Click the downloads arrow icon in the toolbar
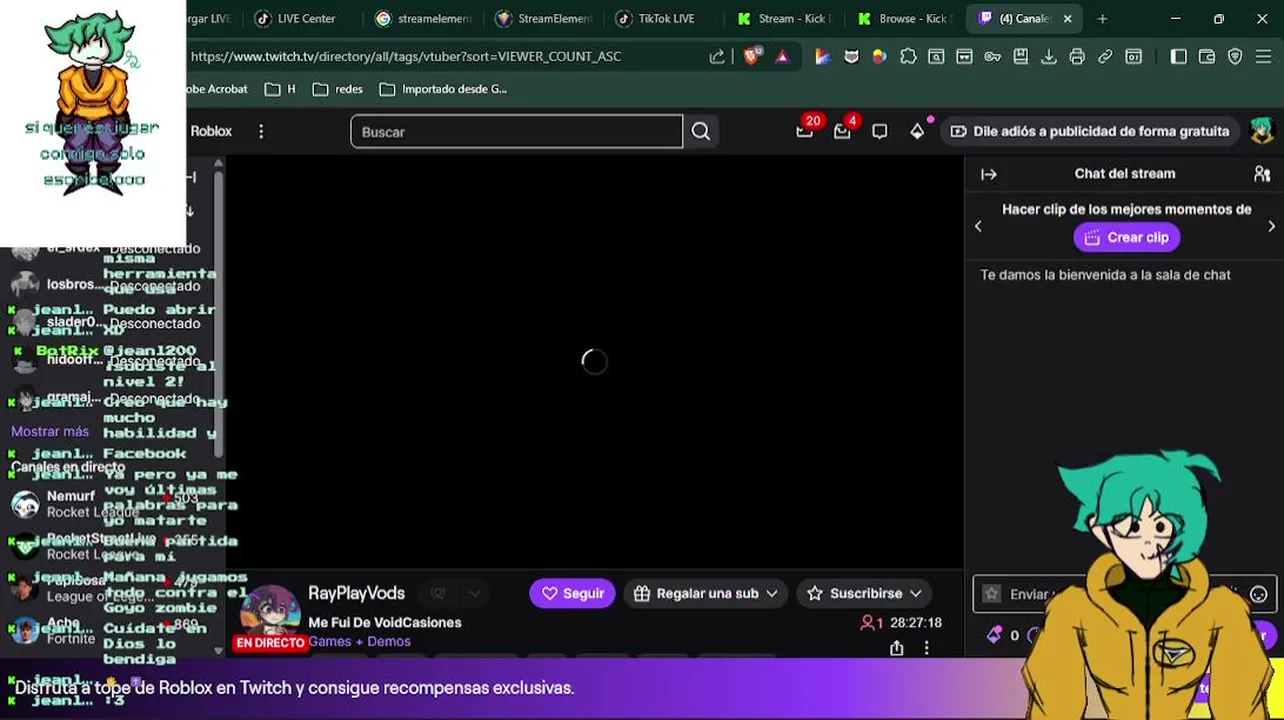Screen dimensions: 1284x720 coord(1049,57)
